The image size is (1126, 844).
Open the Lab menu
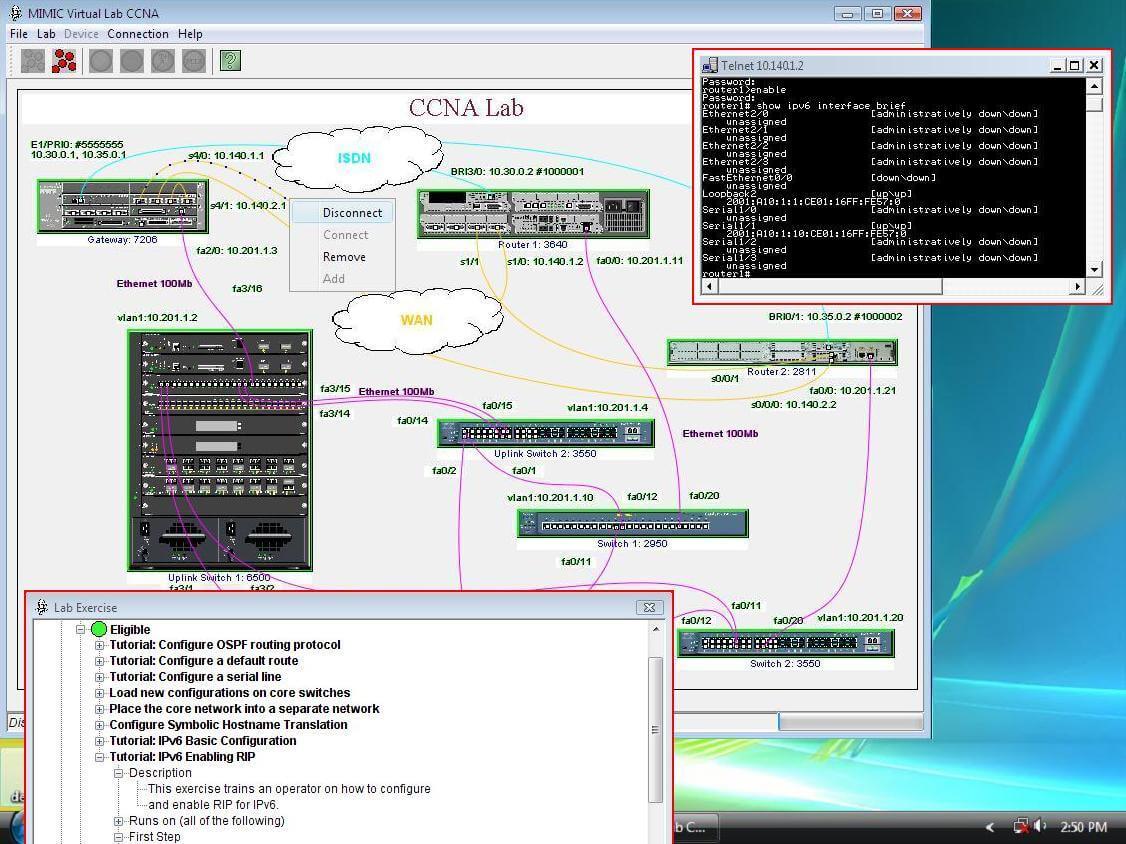pyautogui.click(x=46, y=34)
